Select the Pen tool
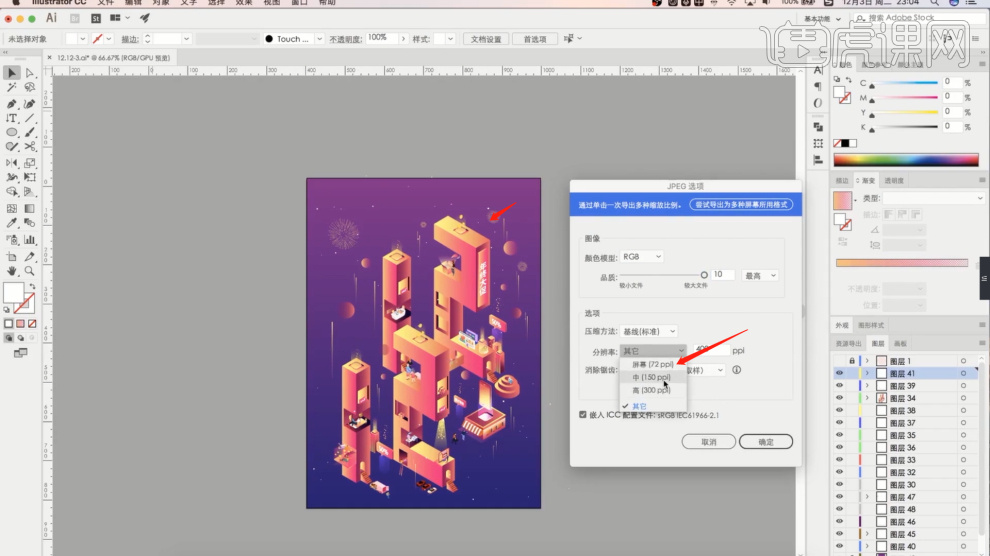Viewport: 990px width, 556px height. [x=11, y=103]
